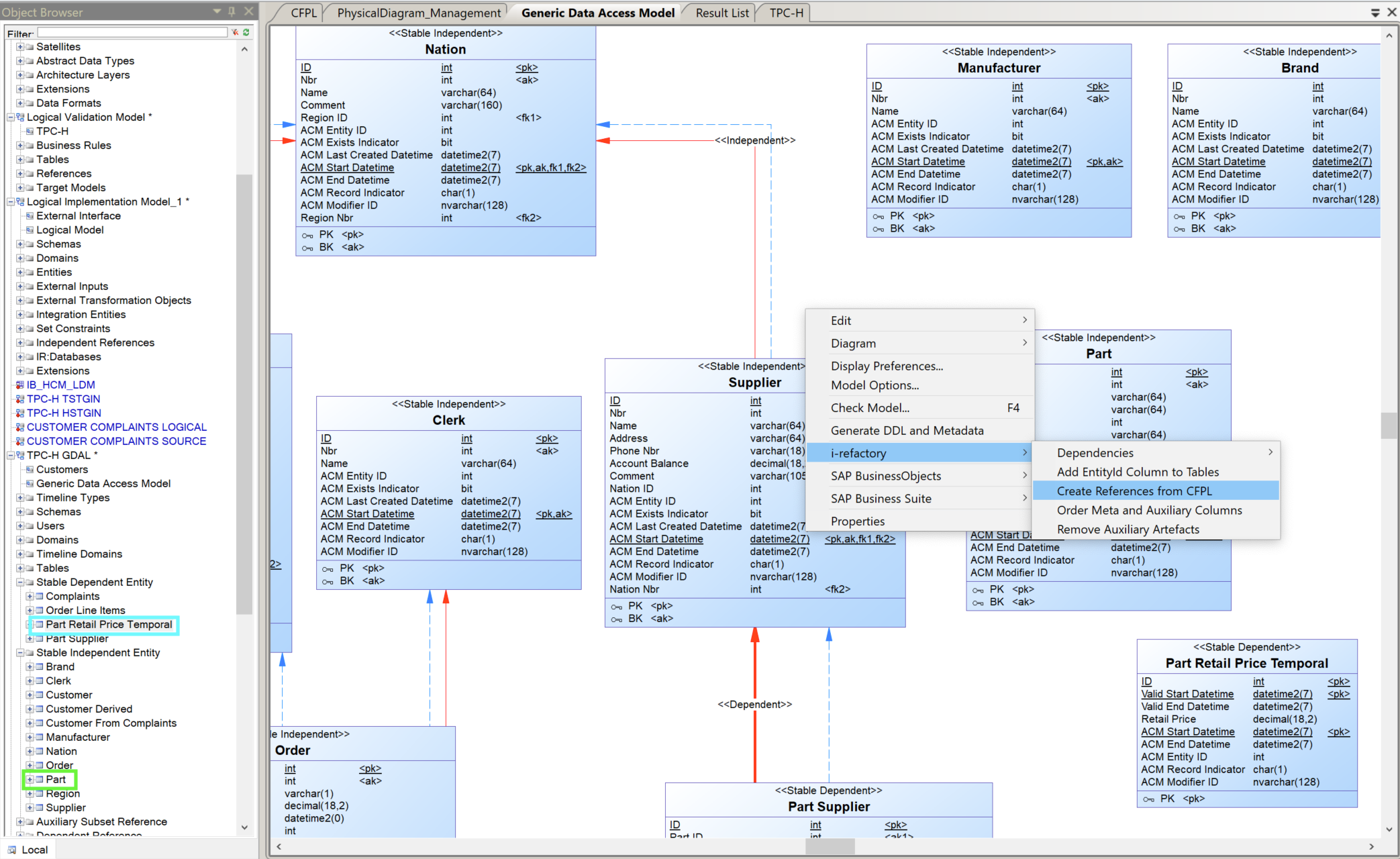
Task: Open the Object Browser dropdown arrow
Action: [x=217, y=11]
